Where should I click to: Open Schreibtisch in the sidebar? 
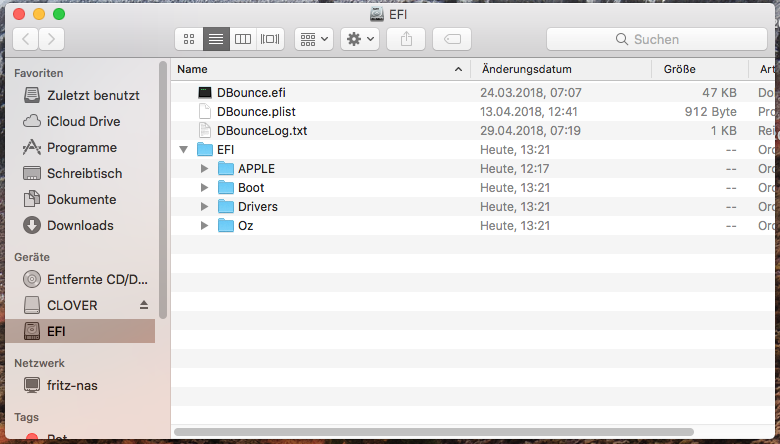[x=82, y=173]
